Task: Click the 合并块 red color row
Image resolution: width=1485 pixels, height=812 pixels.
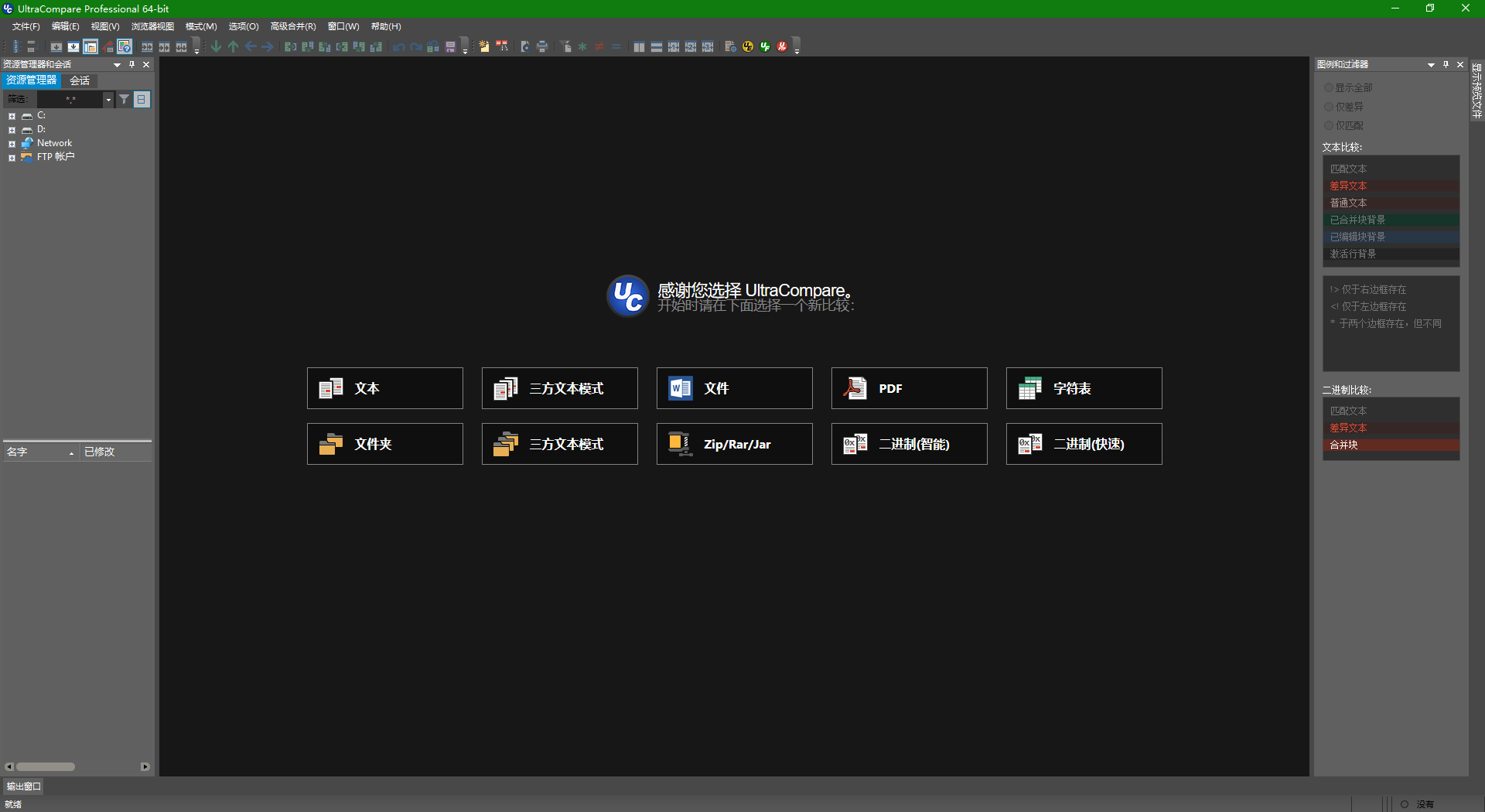Action: click(1391, 445)
